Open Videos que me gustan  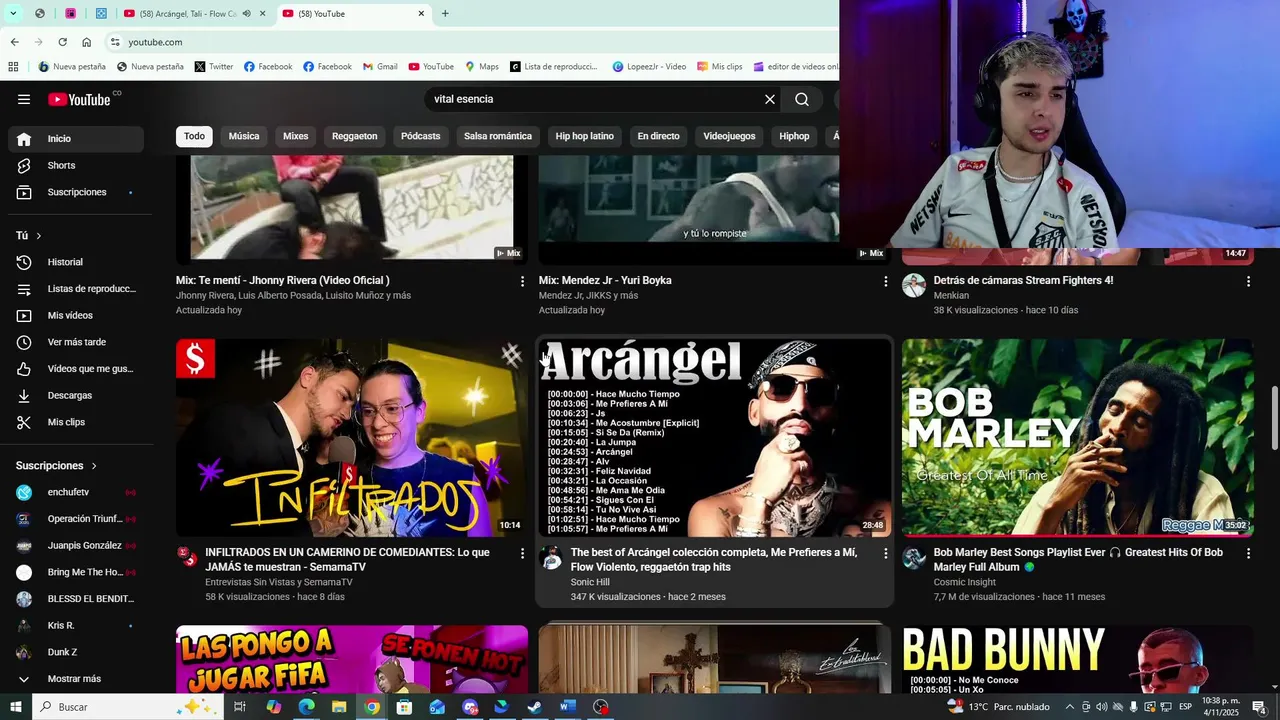click(76, 369)
